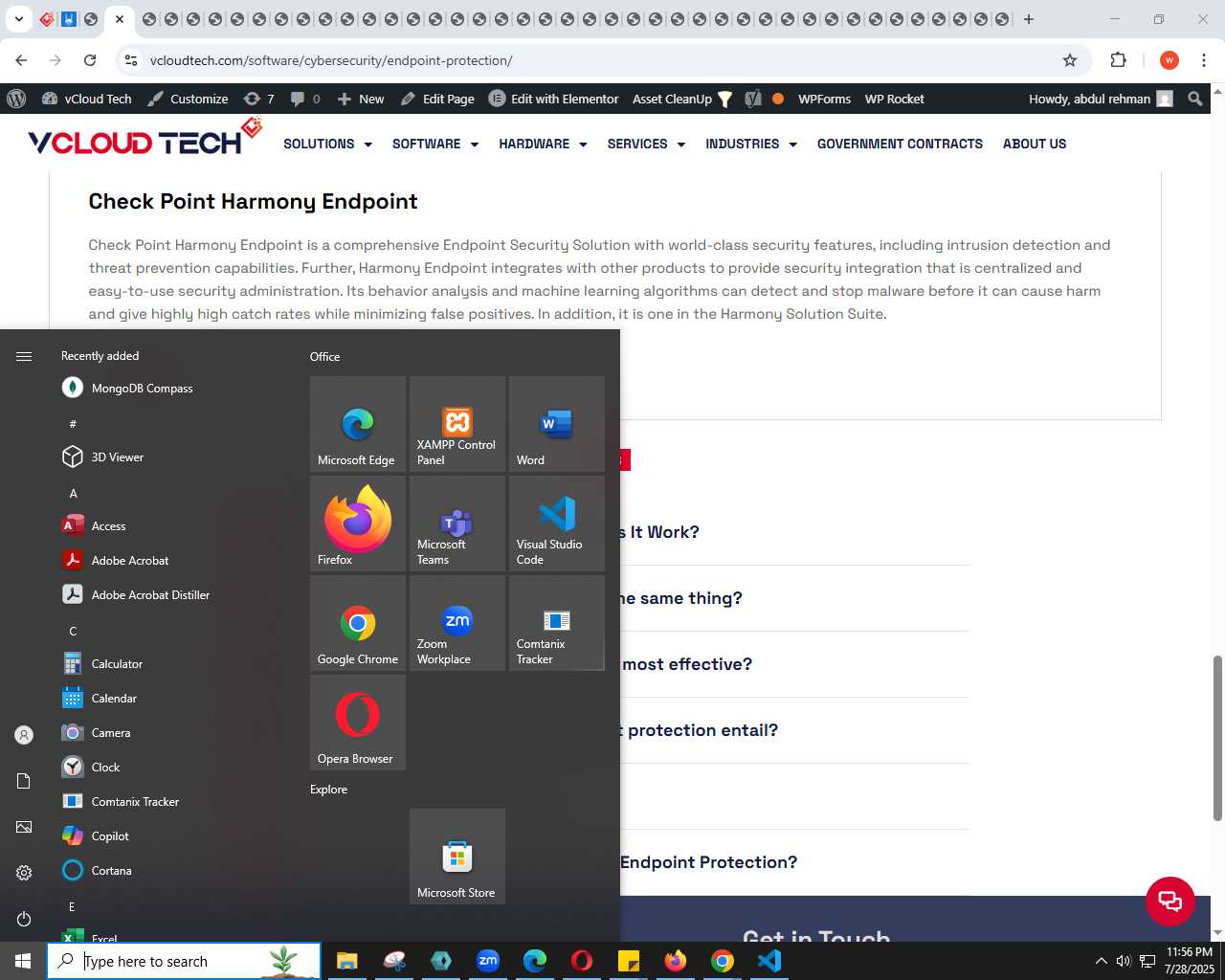Open Asset CleanUp admin link
The width and height of the screenshot is (1225, 980).
pos(681,99)
